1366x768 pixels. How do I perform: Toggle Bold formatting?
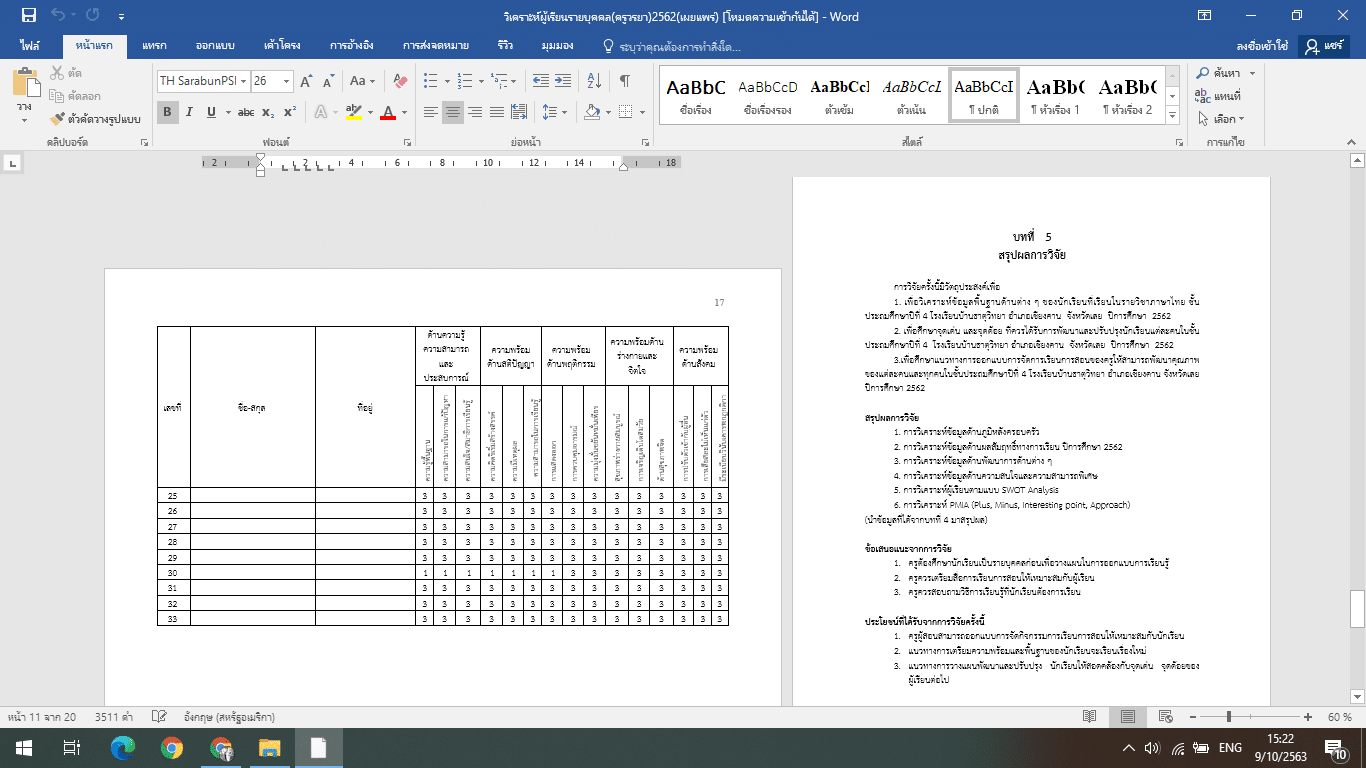(x=167, y=112)
